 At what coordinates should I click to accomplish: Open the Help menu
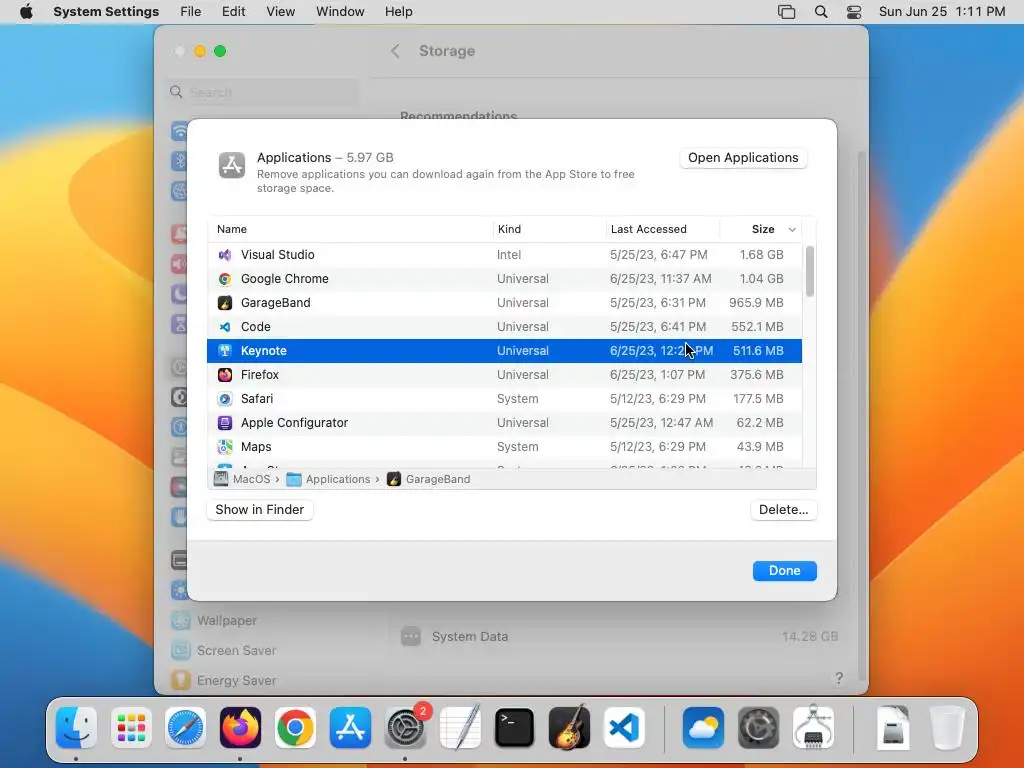[x=398, y=12]
